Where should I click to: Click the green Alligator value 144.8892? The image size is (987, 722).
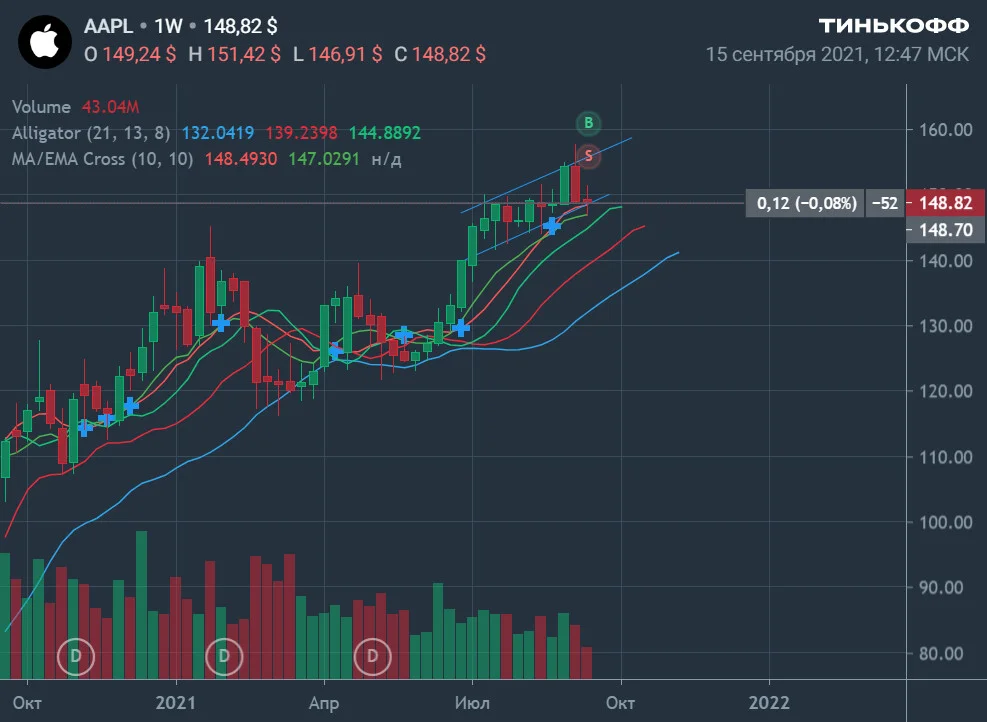click(385, 133)
